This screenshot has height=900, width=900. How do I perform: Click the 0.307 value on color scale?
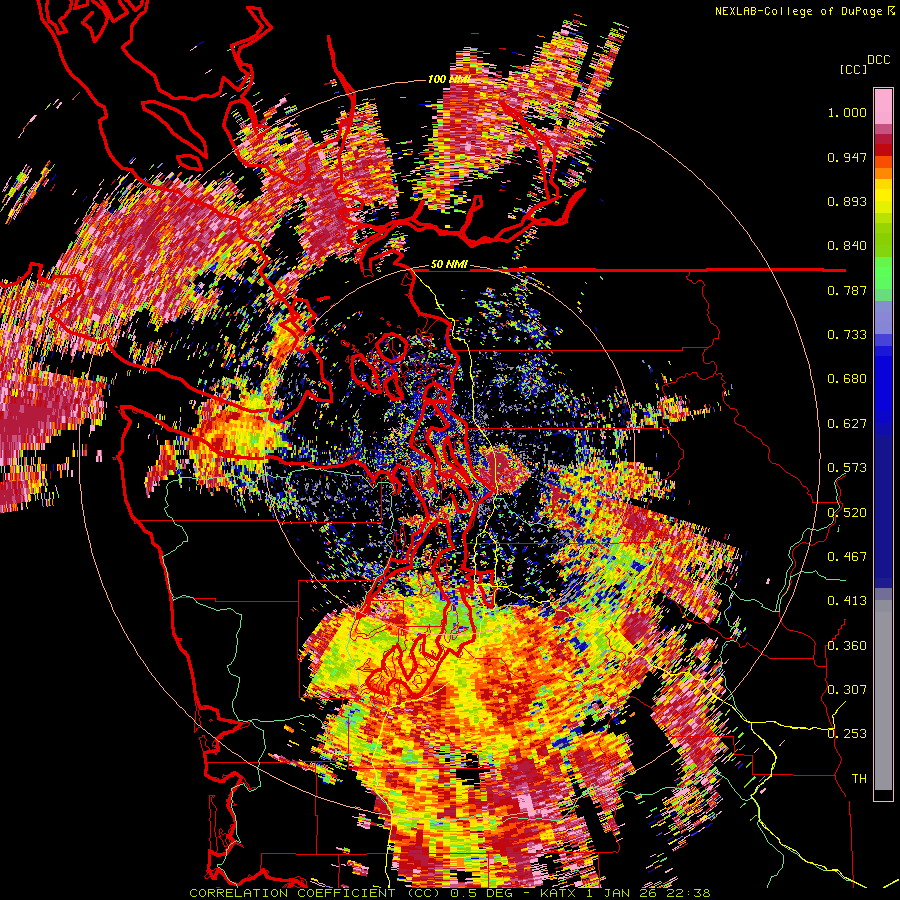coord(847,690)
